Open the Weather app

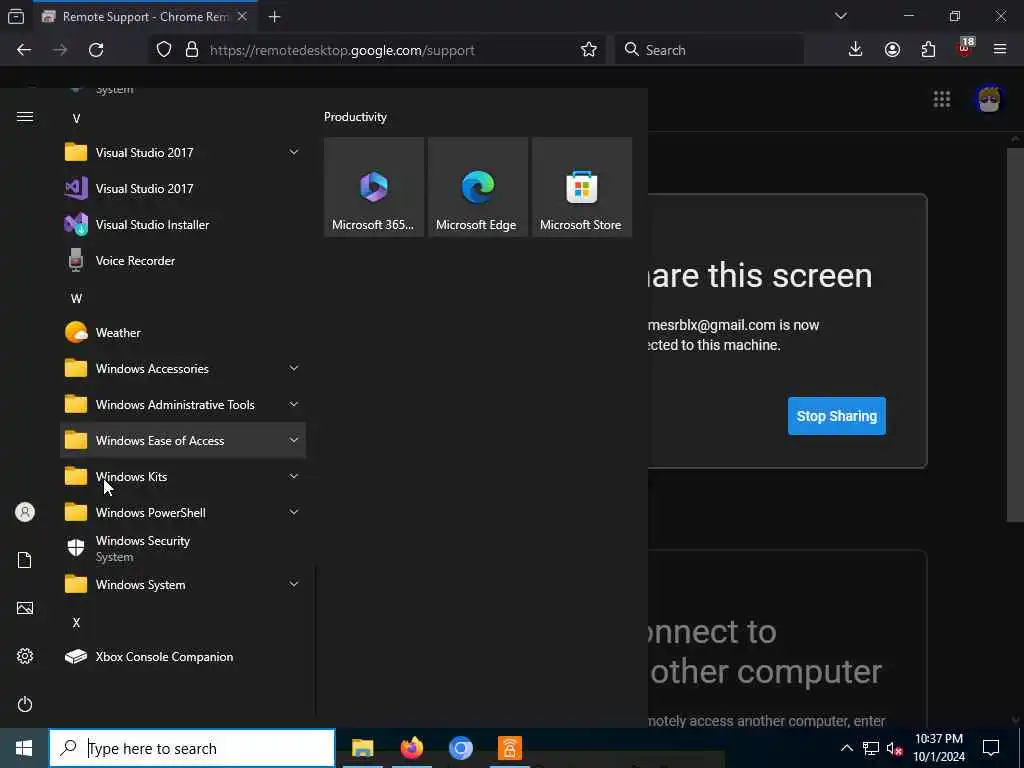[183, 333]
